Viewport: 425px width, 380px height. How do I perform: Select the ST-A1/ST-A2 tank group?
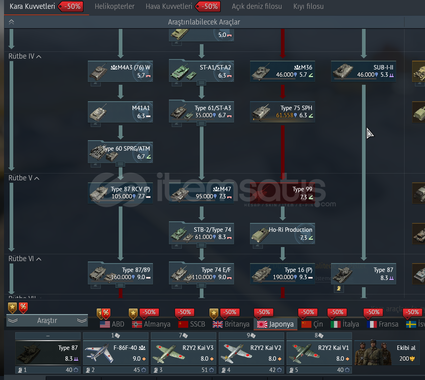(x=201, y=71)
